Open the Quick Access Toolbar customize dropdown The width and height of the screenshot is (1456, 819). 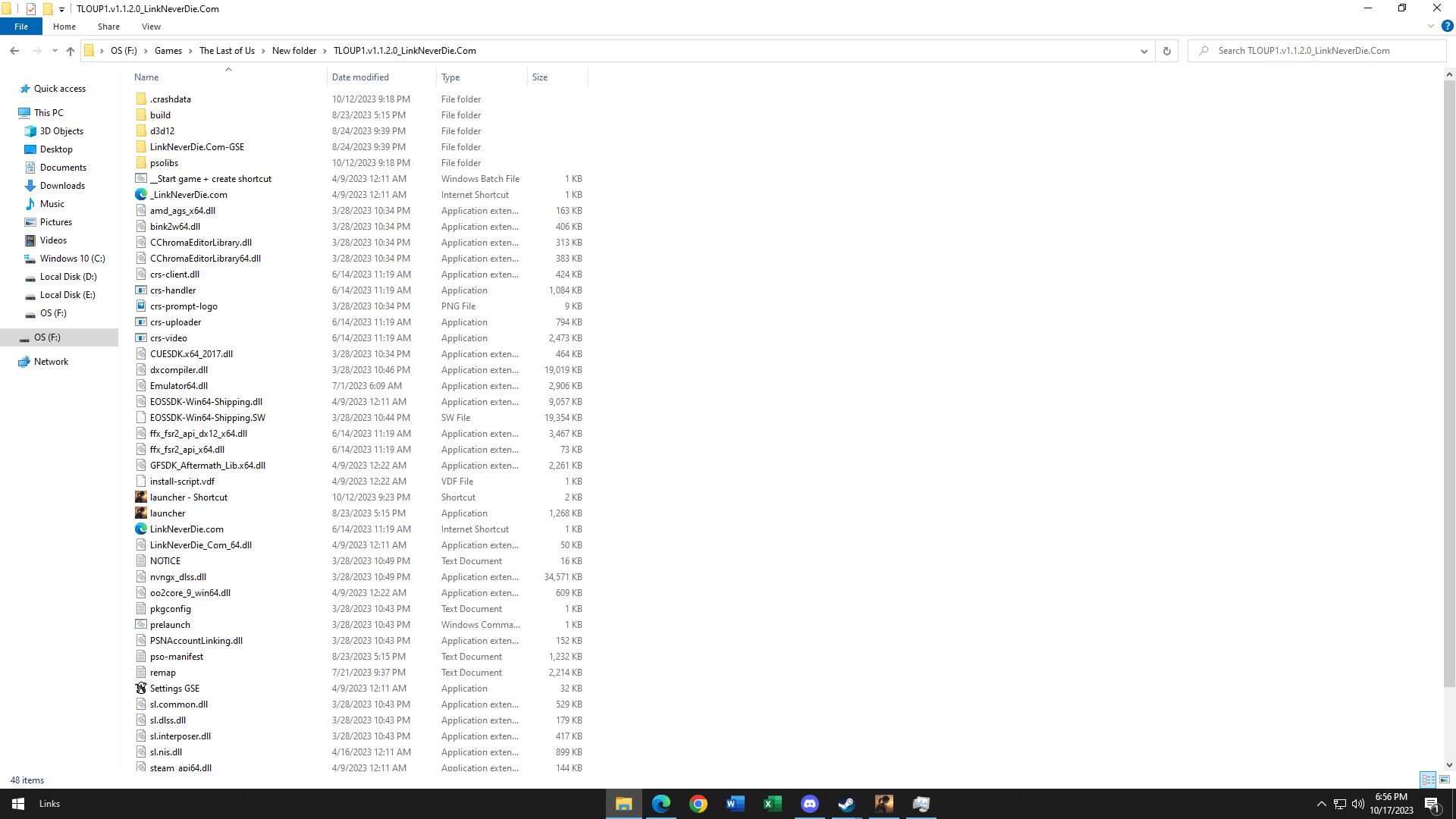pos(61,9)
